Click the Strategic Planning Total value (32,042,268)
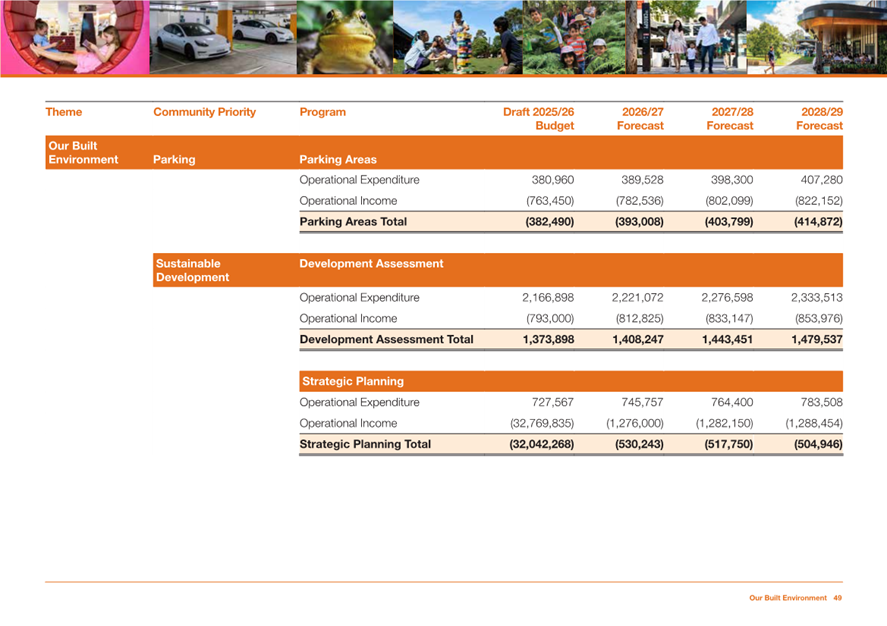Image resolution: width=887 pixels, height=626 pixels. (534, 444)
